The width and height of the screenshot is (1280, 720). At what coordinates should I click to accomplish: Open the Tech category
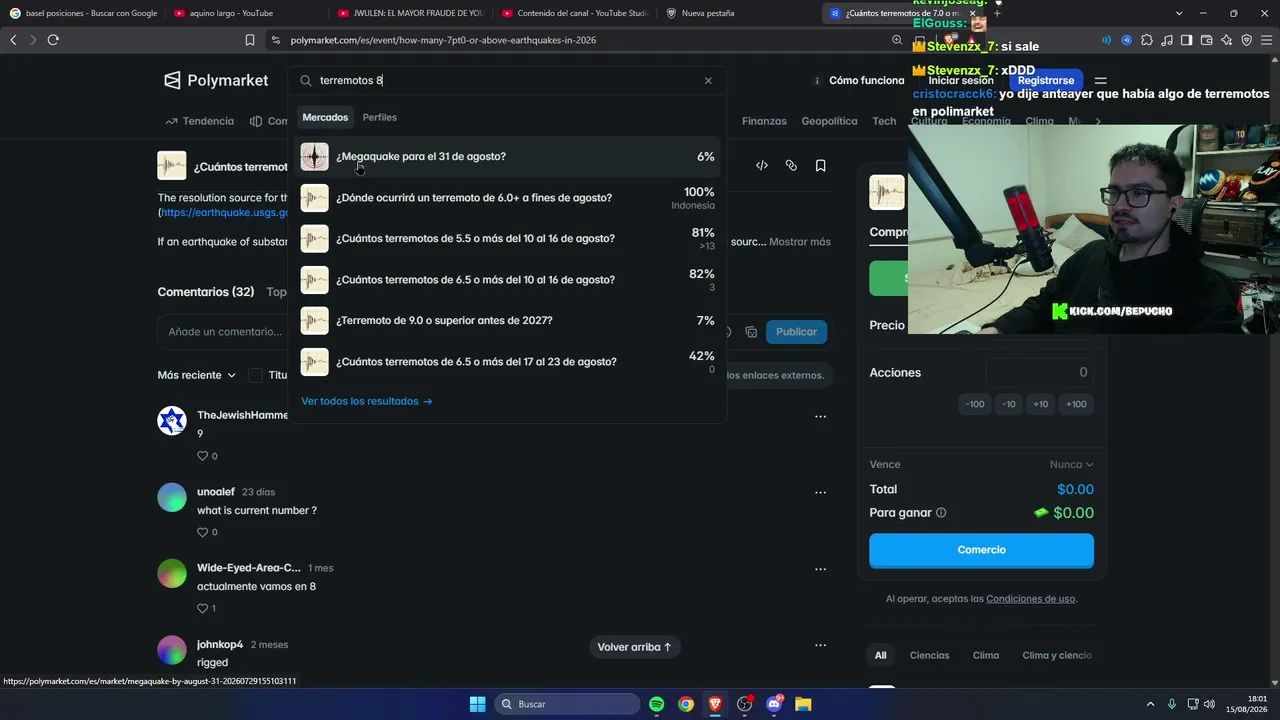pyautogui.click(x=884, y=121)
